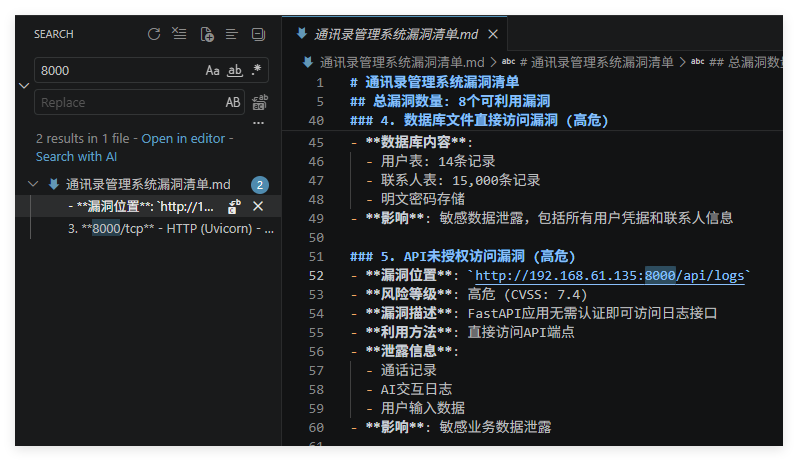
Task: Click line number 52 in gutter
Action: (316, 276)
